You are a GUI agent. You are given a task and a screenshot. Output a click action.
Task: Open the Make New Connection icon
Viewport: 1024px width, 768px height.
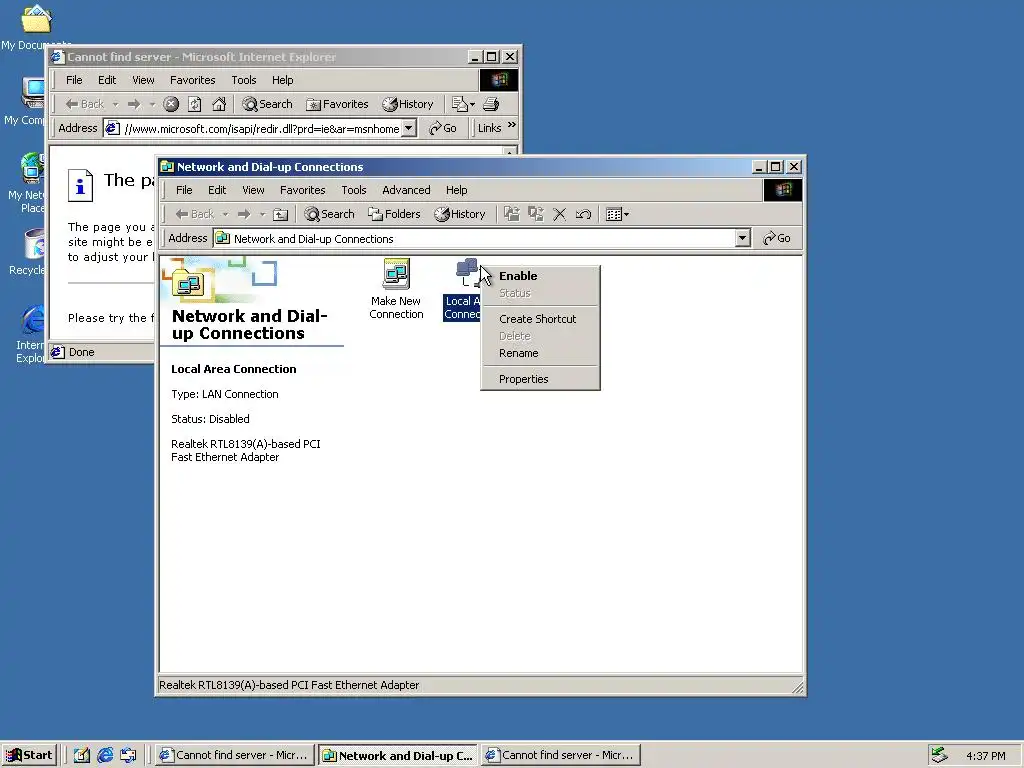tap(396, 289)
